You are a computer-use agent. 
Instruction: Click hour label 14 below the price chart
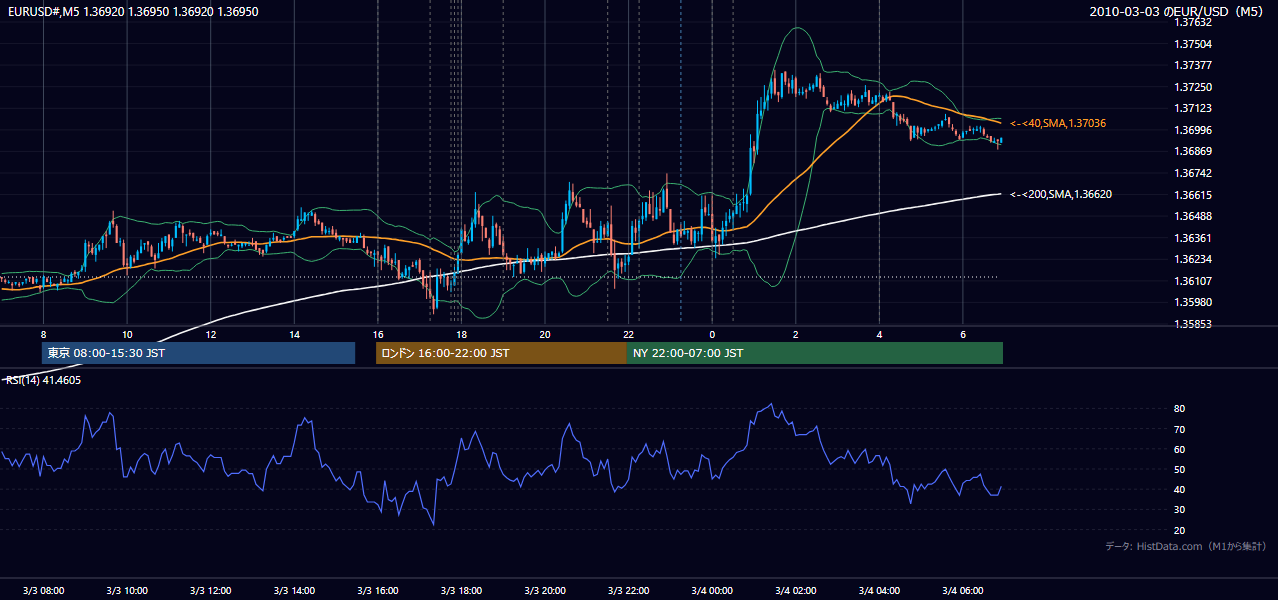[294, 334]
